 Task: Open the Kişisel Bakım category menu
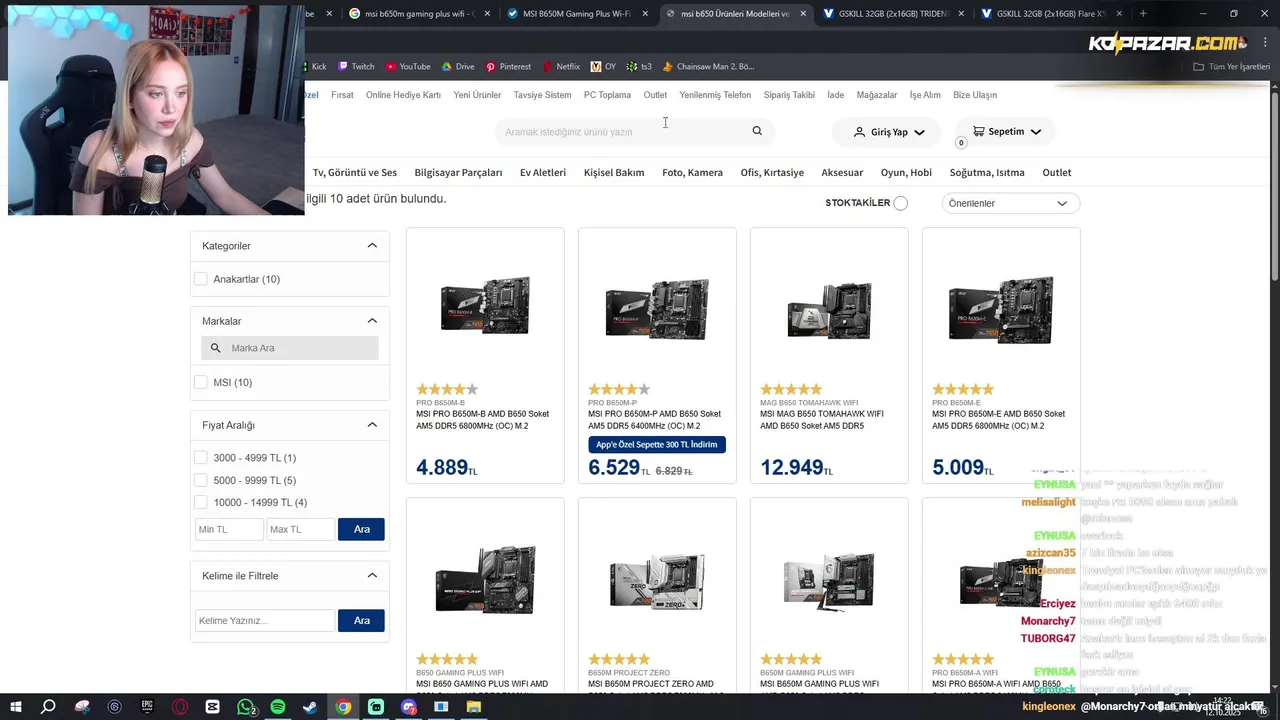point(614,172)
